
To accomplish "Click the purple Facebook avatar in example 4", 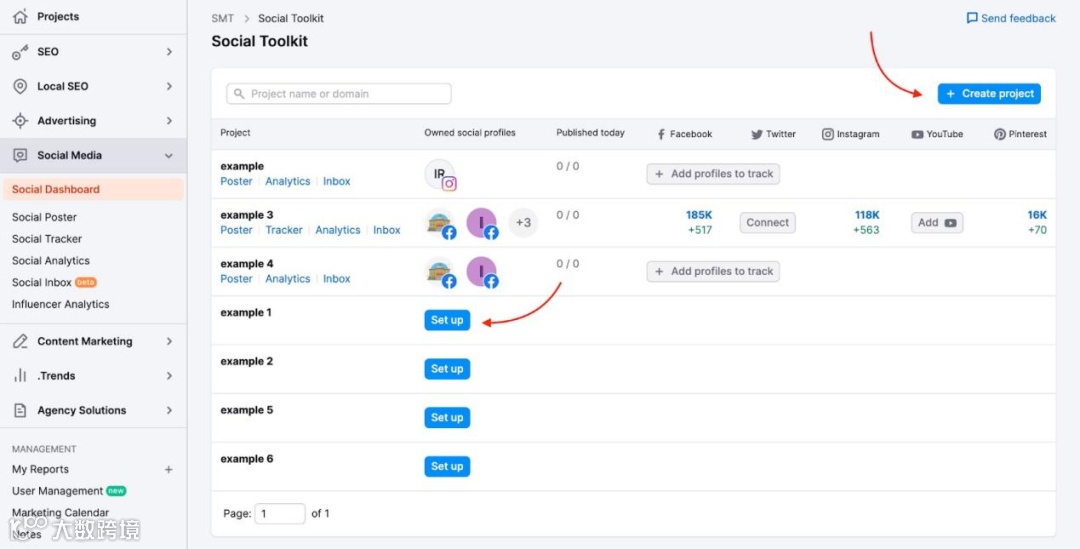I will tap(482, 272).
